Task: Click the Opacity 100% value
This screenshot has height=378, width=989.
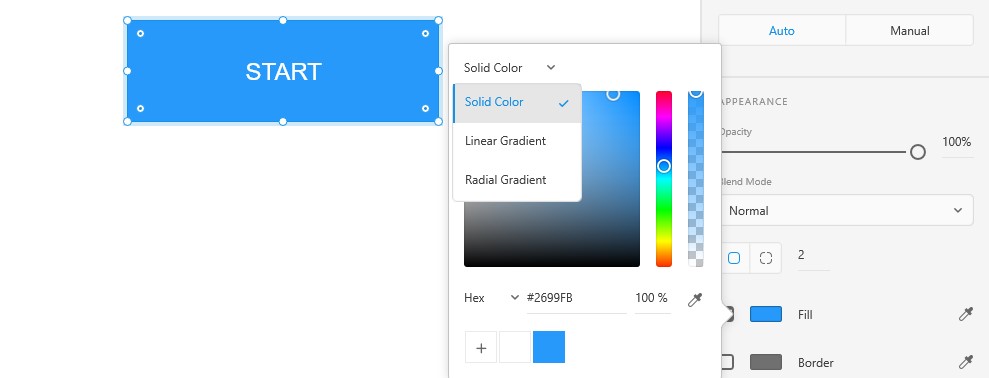Action: [x=957, y=143]
